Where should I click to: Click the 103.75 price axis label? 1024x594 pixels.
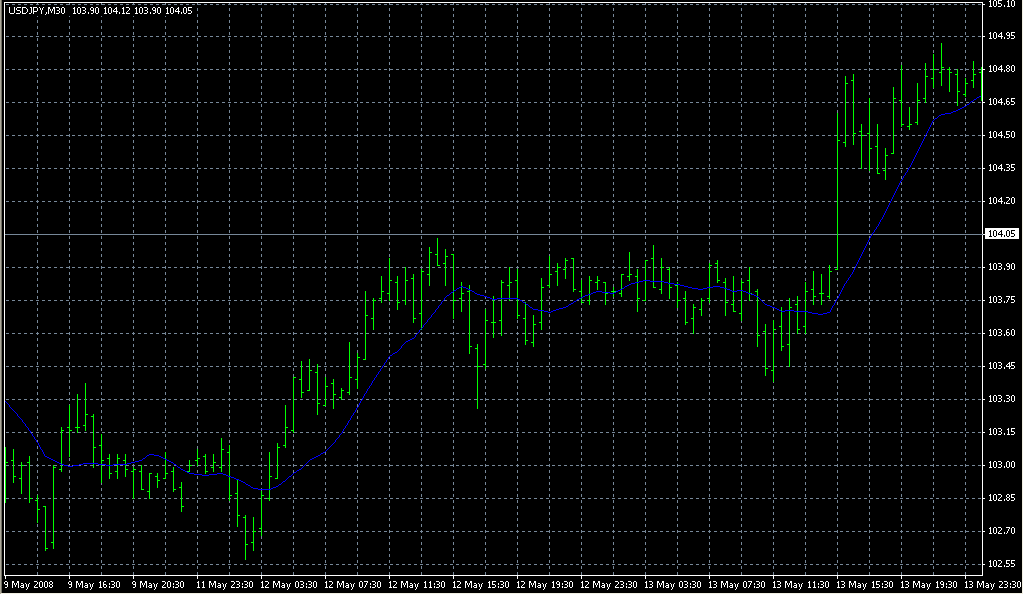[1001, 300]
